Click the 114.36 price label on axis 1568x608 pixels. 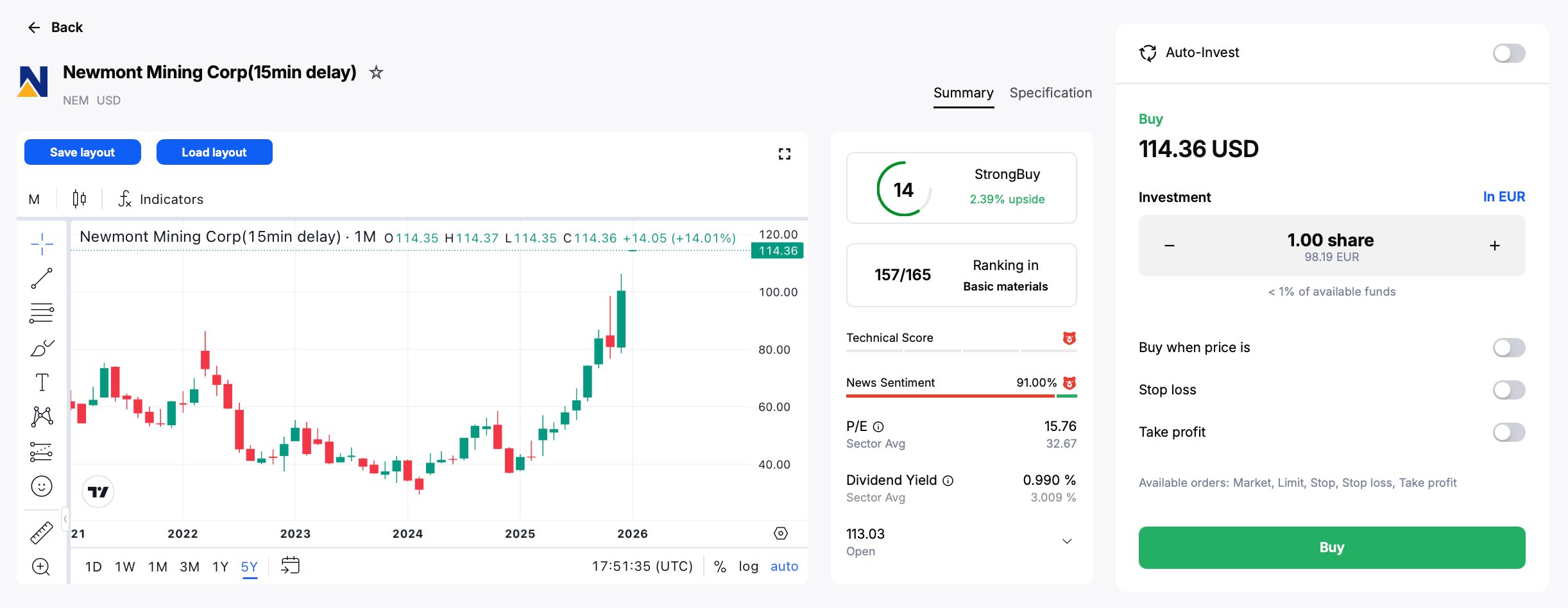tap(778, 251)
